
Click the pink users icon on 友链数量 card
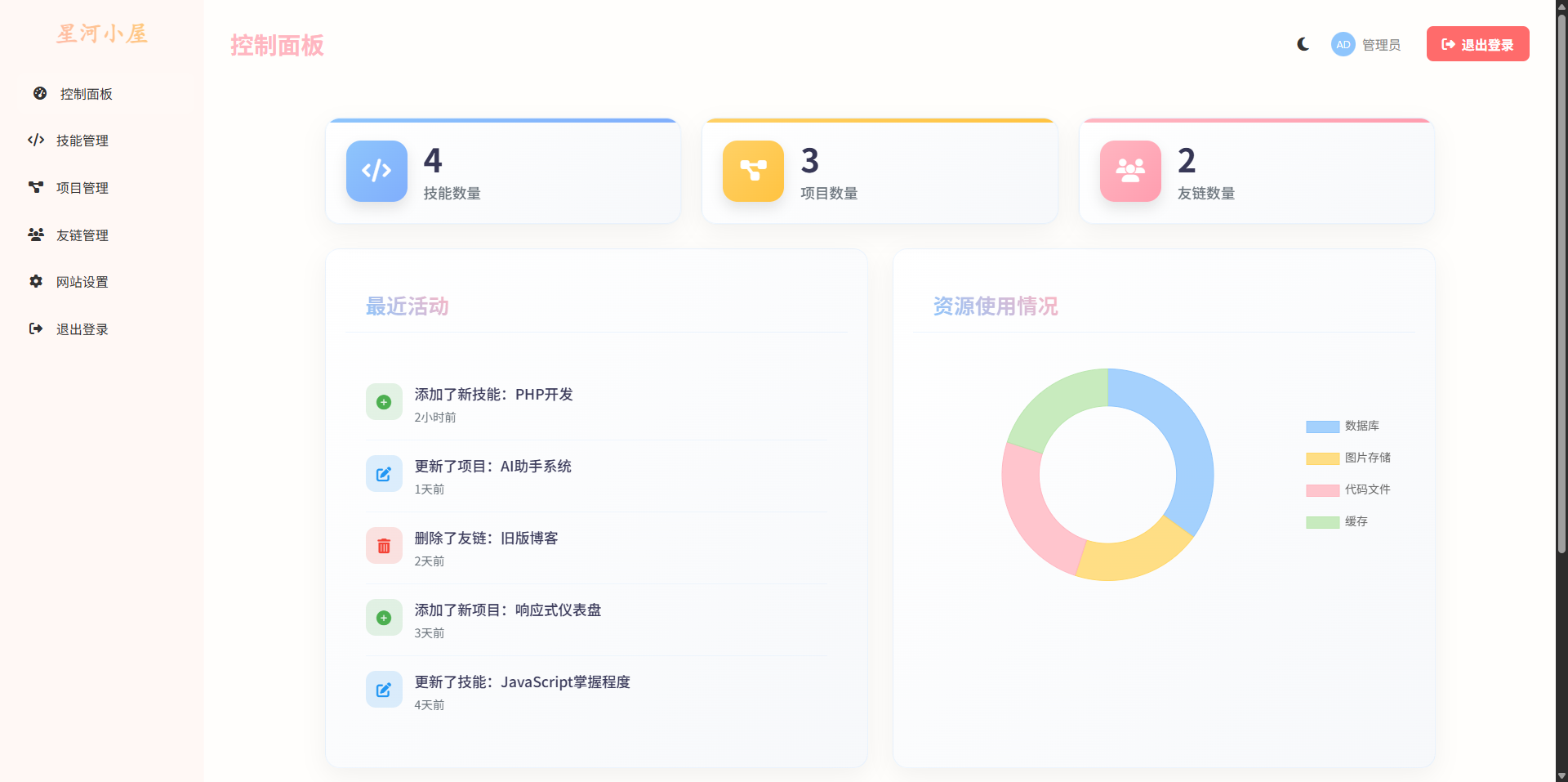click(1130, 171)
